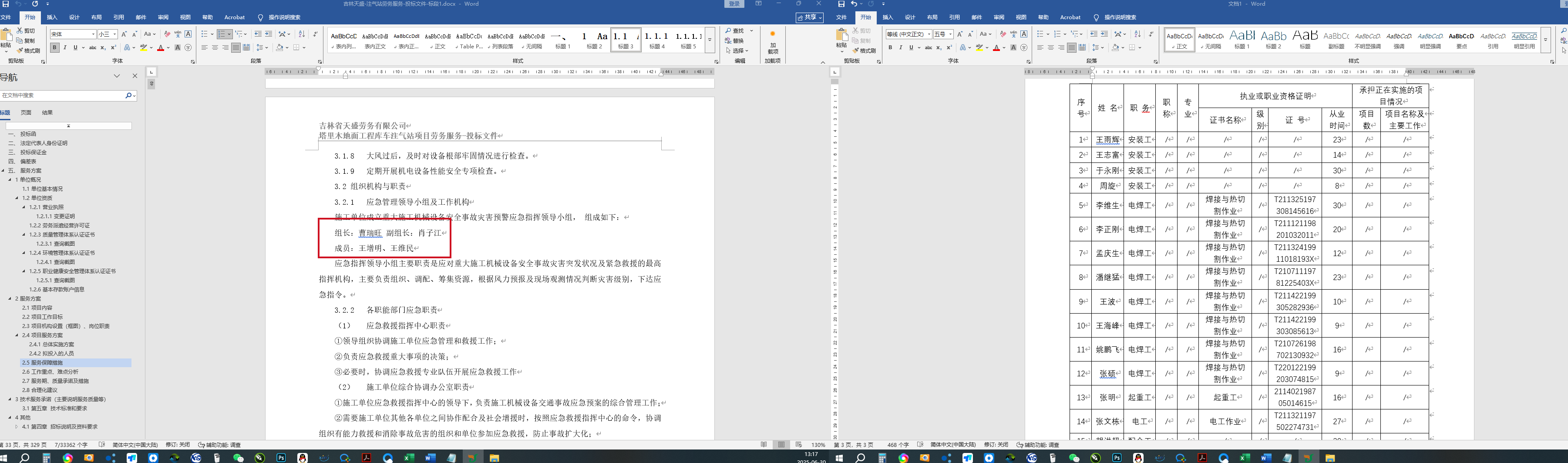
Task: Click the 登录 (Sign in) button in left title bar
Action: click(x=735, y=3)
